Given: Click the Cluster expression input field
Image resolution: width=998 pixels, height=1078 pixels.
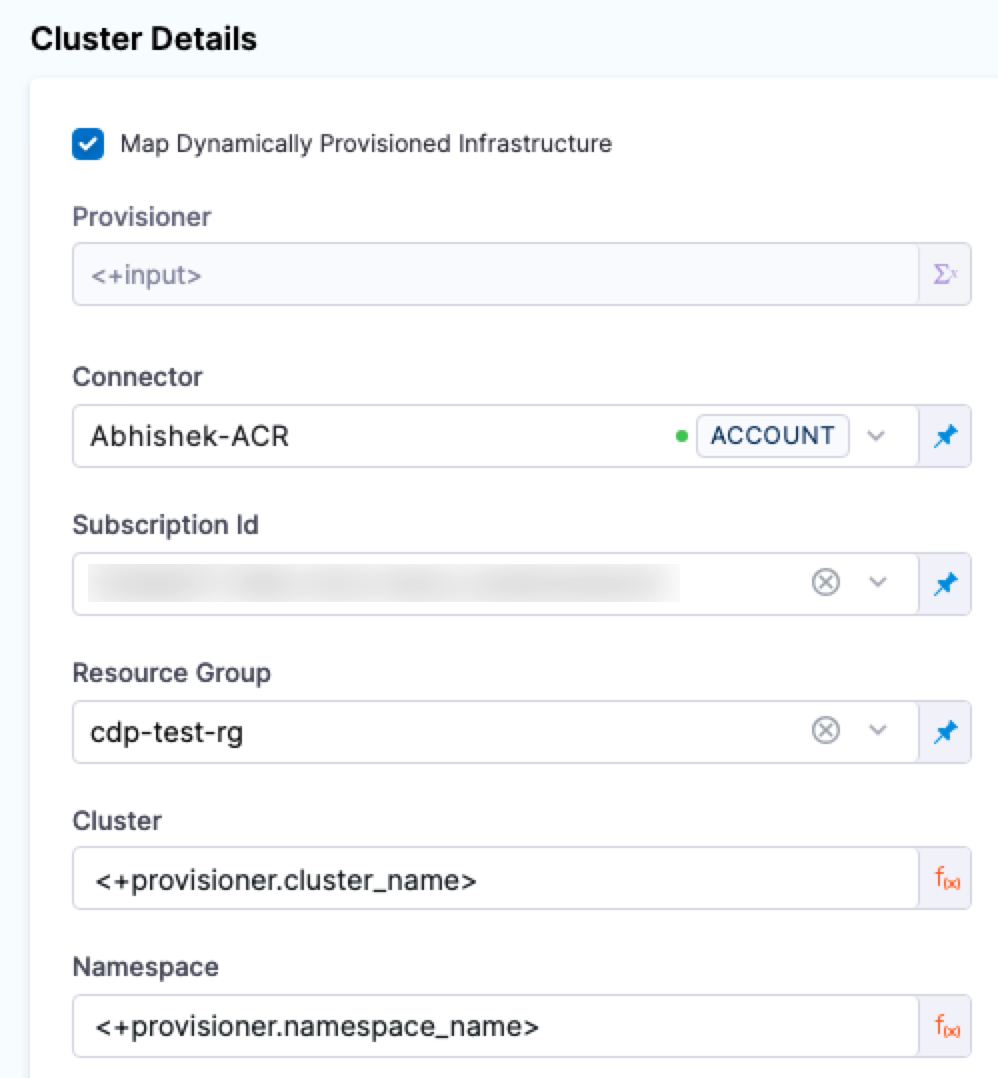Looking at the screenshot, I should [x=495, y=879].
